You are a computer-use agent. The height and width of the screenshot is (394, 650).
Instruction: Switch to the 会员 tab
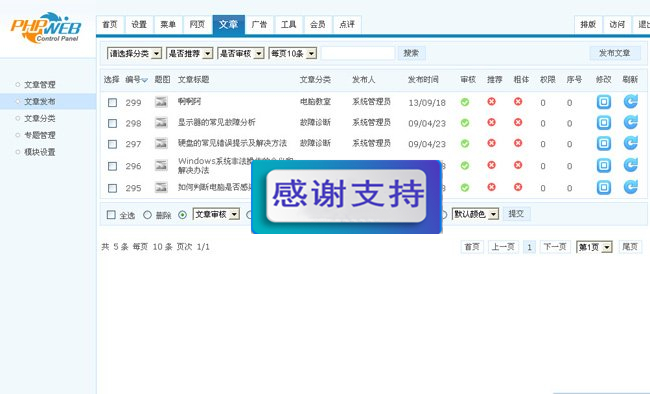318,25
